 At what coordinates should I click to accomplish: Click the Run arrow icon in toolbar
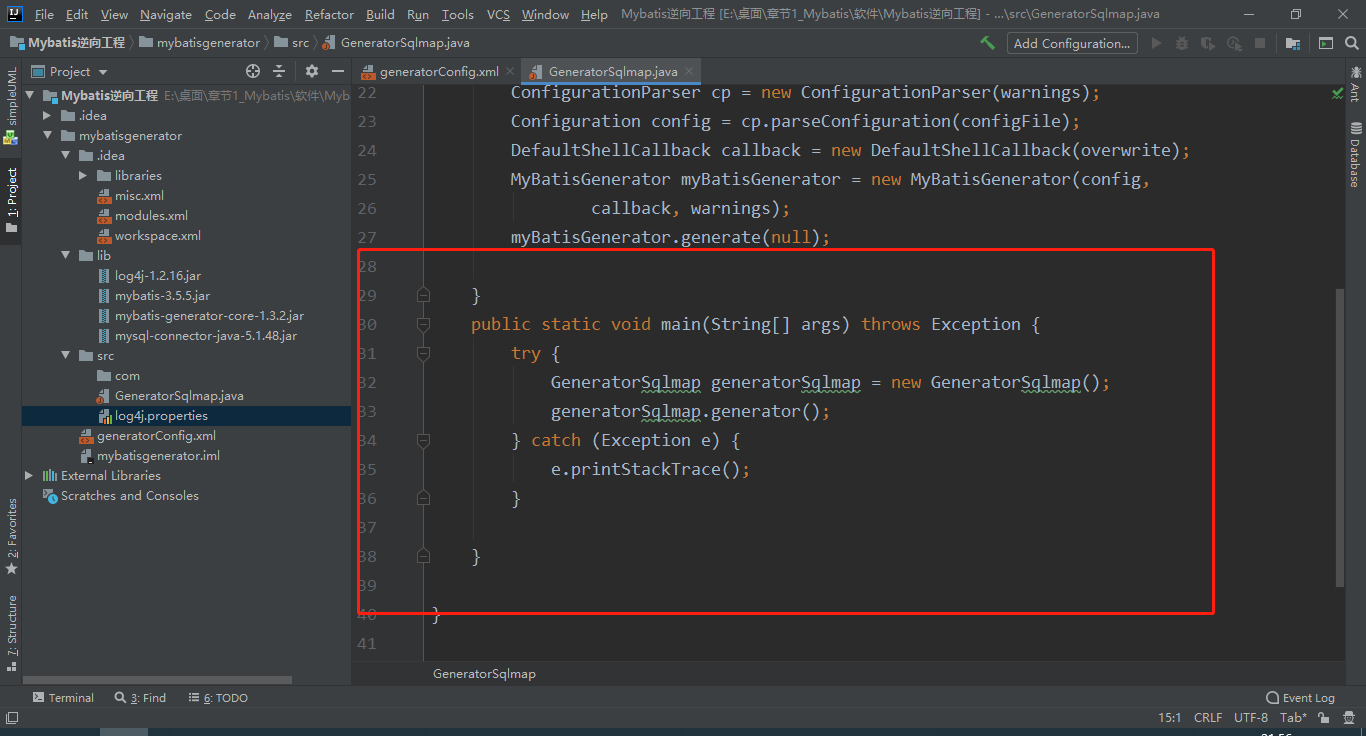click(1157, 43)
